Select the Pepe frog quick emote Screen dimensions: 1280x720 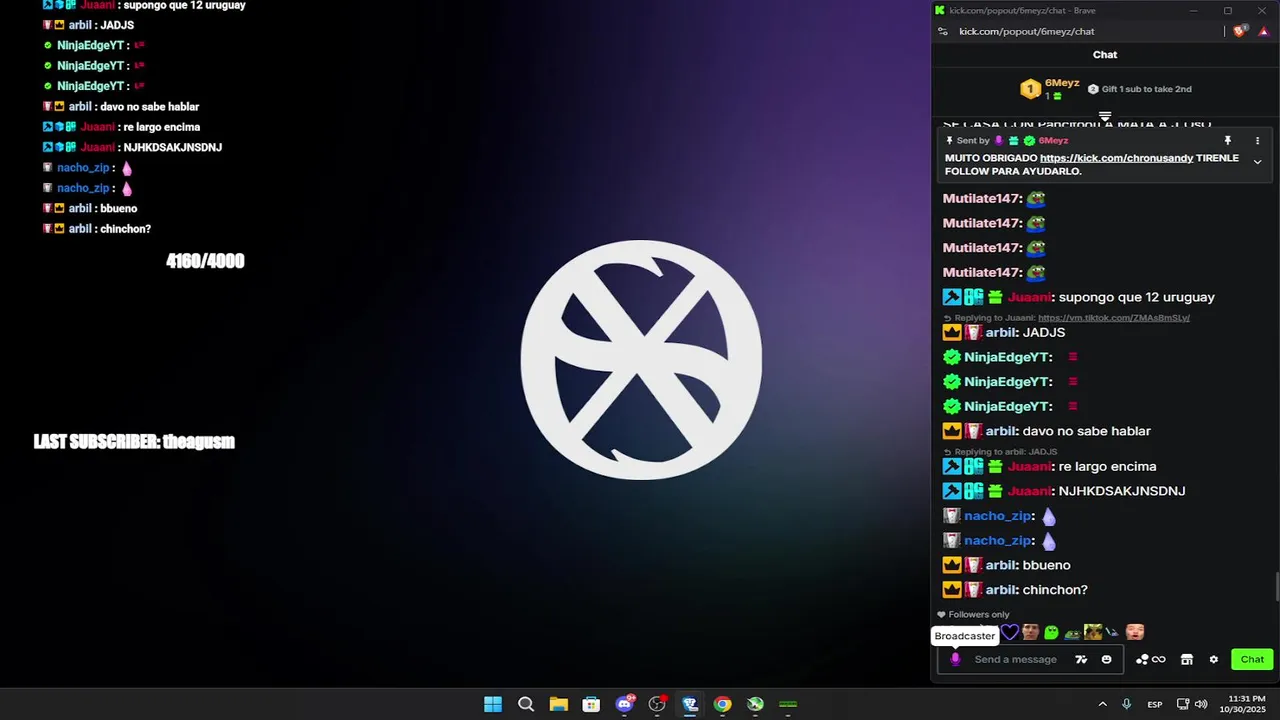1072,633
